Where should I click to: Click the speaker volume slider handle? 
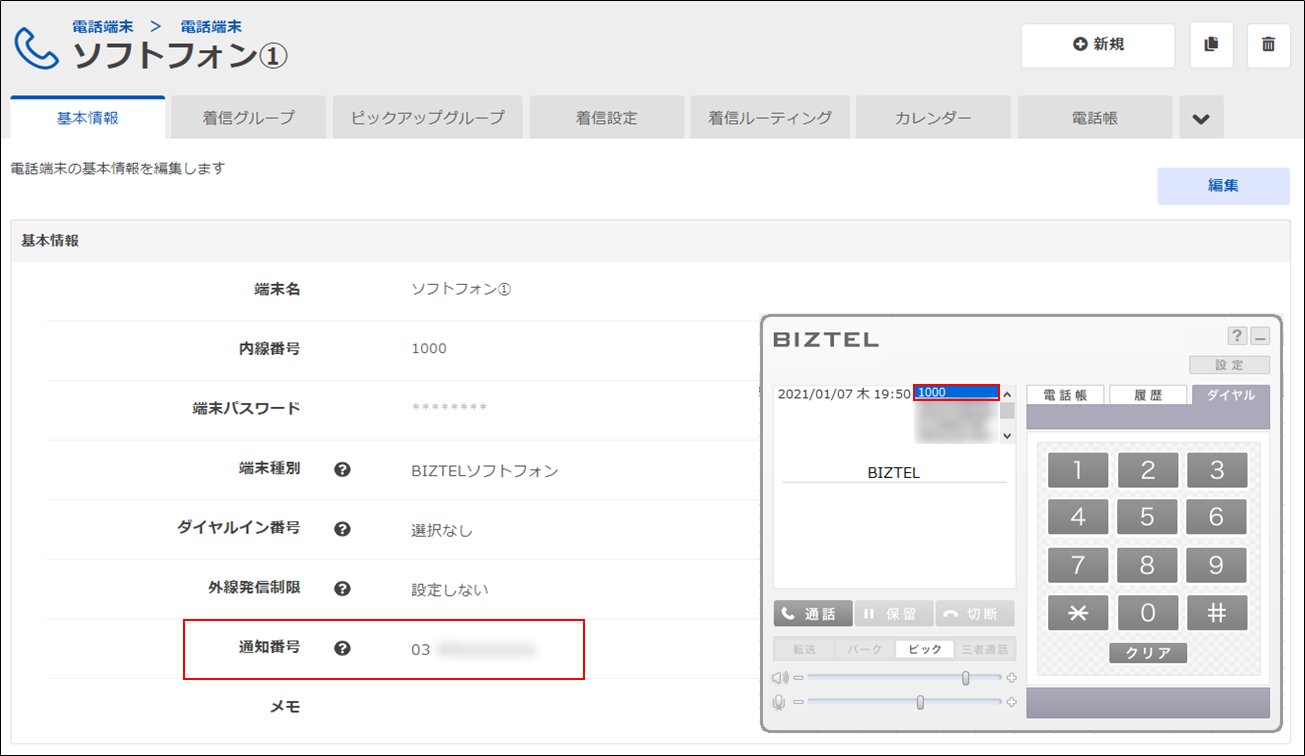965,678
